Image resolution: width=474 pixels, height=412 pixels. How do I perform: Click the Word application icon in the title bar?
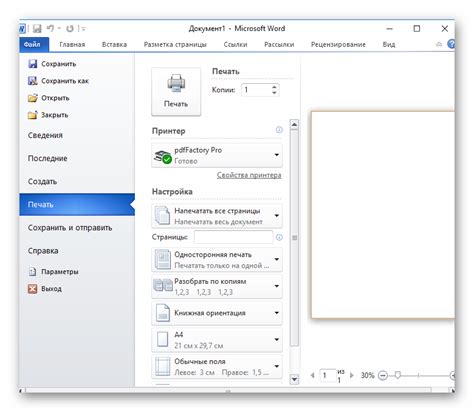[x=22, y=29]
